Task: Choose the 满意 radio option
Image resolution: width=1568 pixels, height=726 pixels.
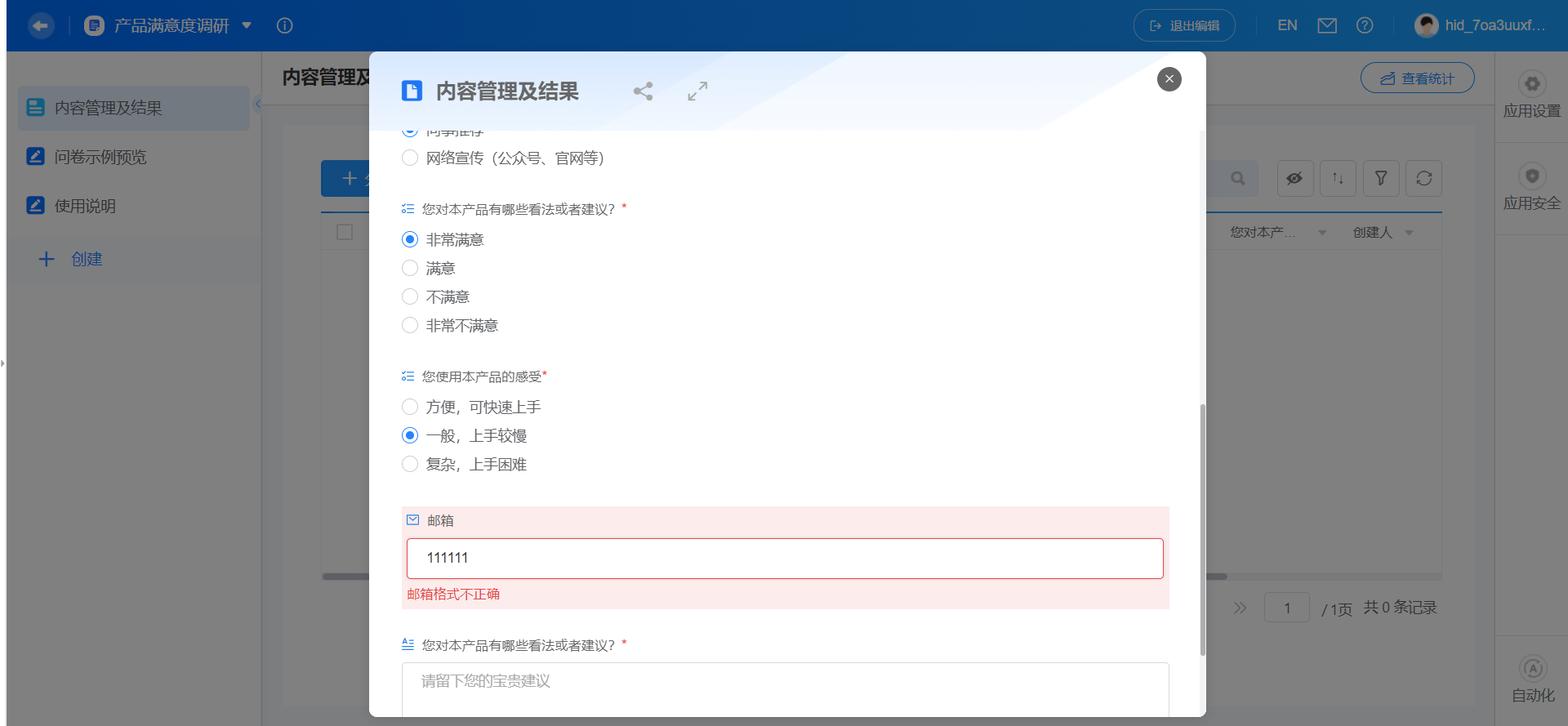Action: (410, 268)
